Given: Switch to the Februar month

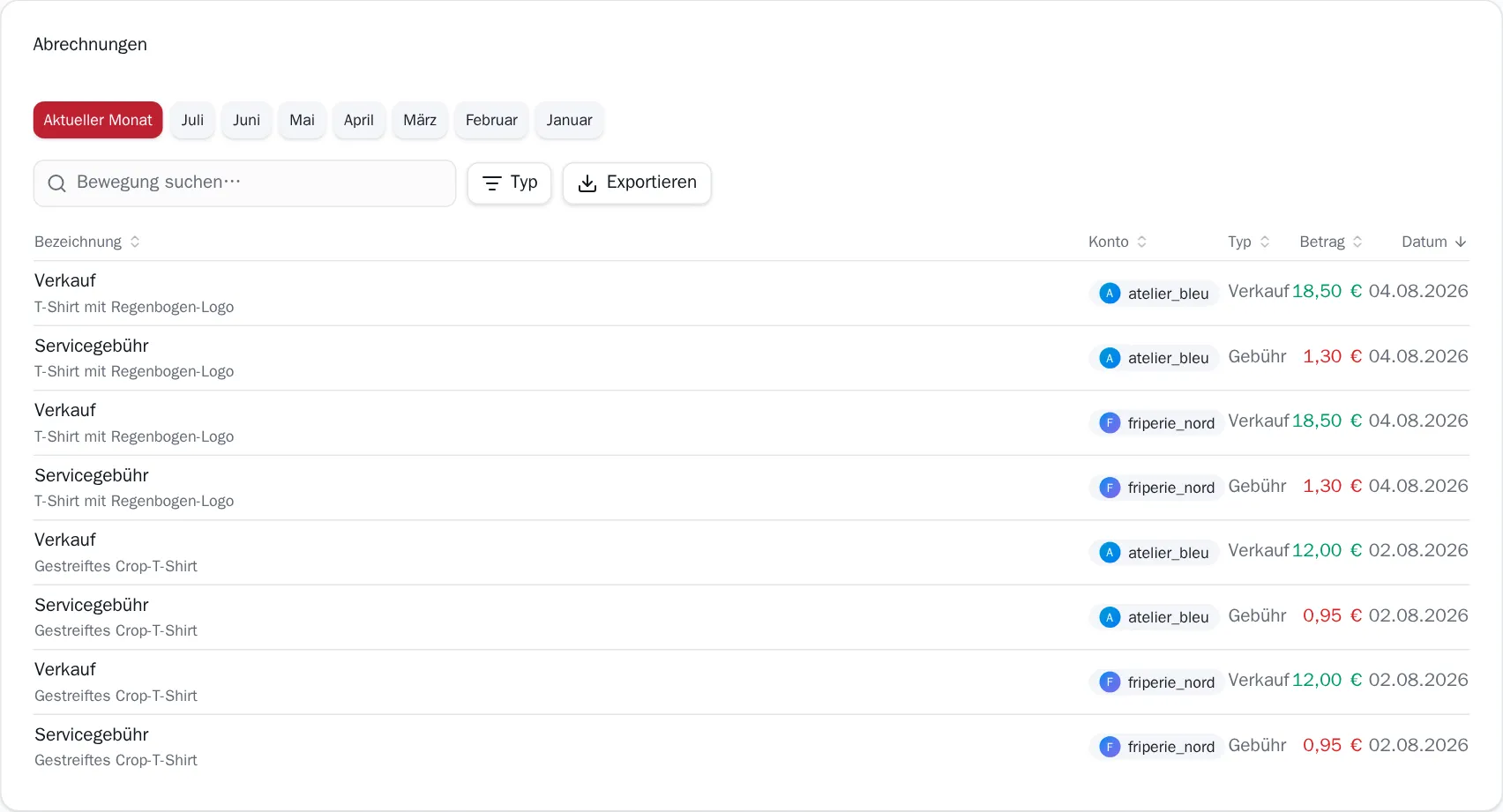Looking at the screenshot, I should click(491, 120).
